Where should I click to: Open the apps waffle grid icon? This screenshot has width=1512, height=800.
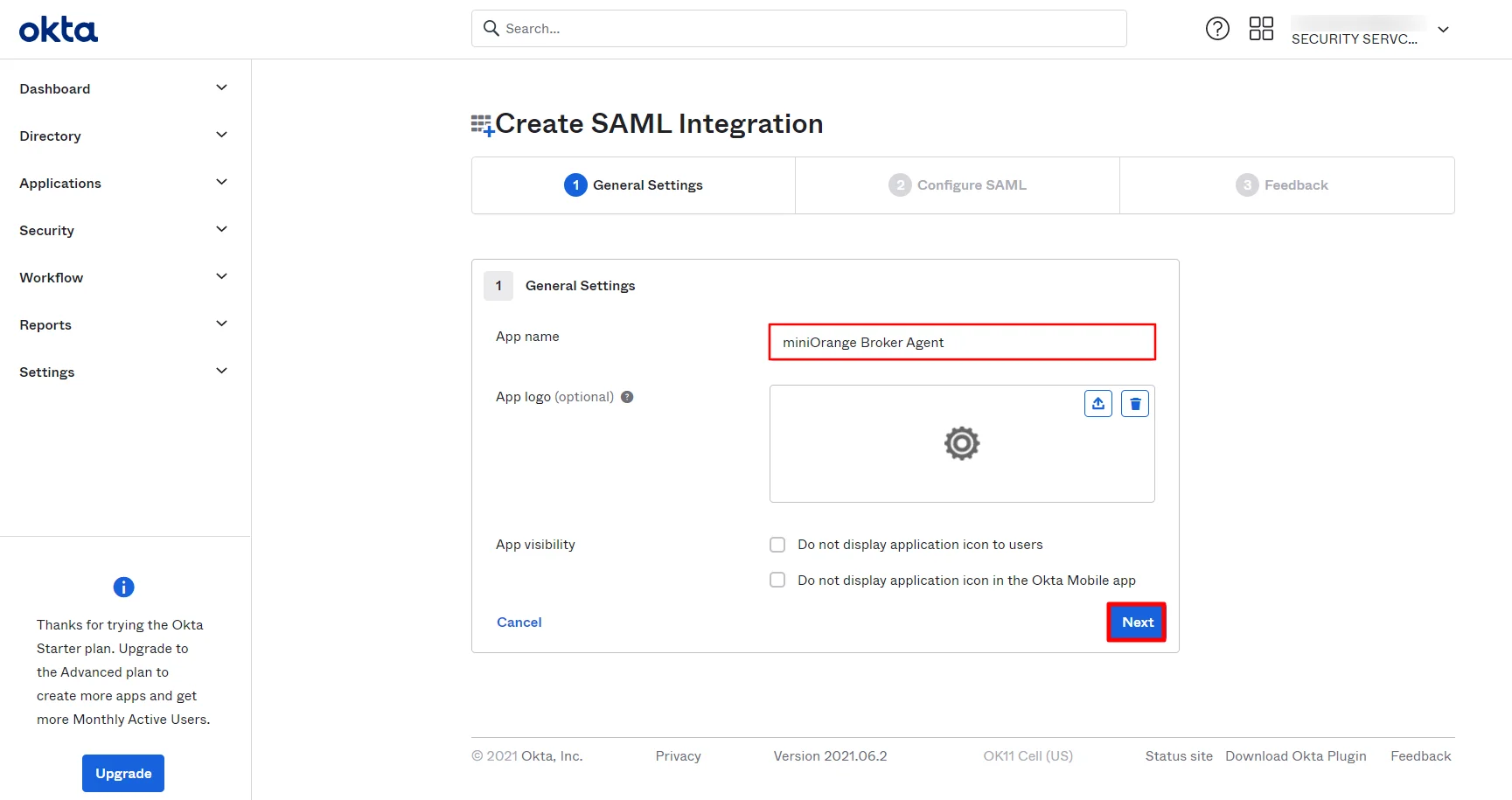coord(1260,28)
